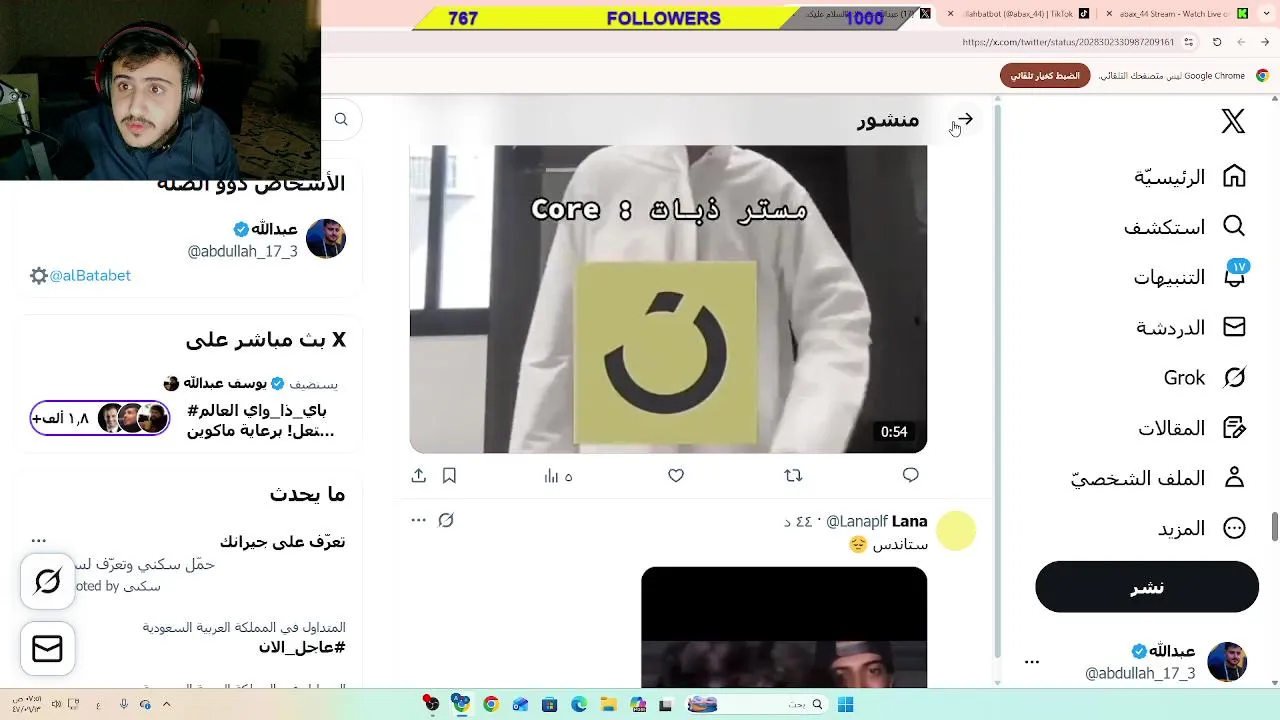
Task: Open the floating messages envelope button
Action: 47,649
